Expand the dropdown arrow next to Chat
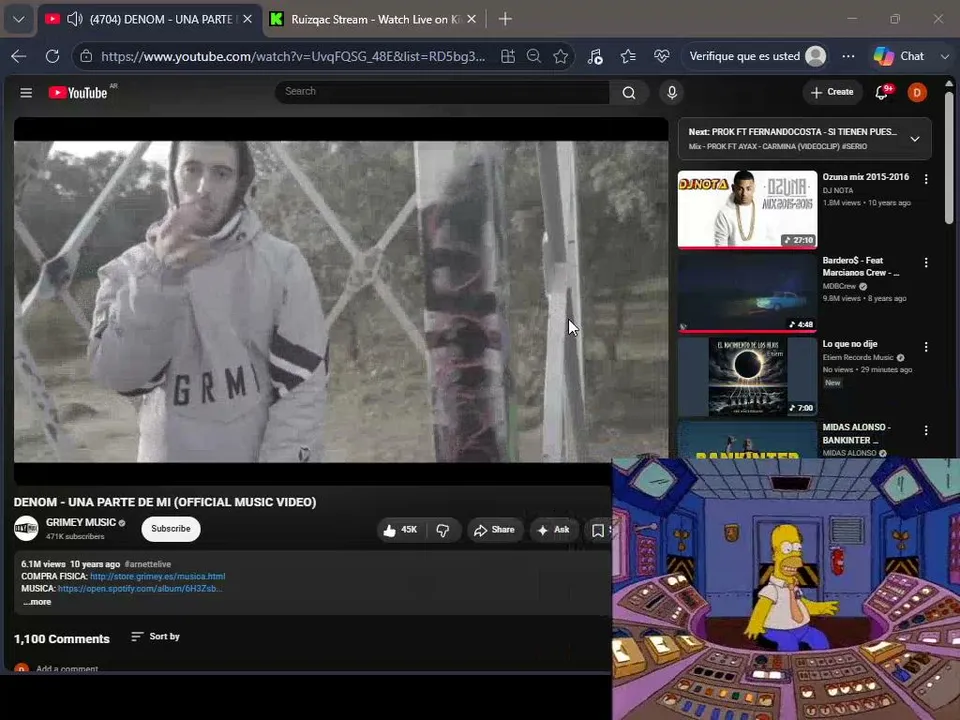Screen dimensions: 960x720 point(945,56)
